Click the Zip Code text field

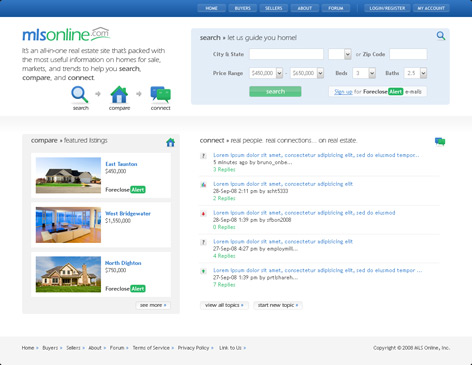pyautogui.click(x=408, y=54)
